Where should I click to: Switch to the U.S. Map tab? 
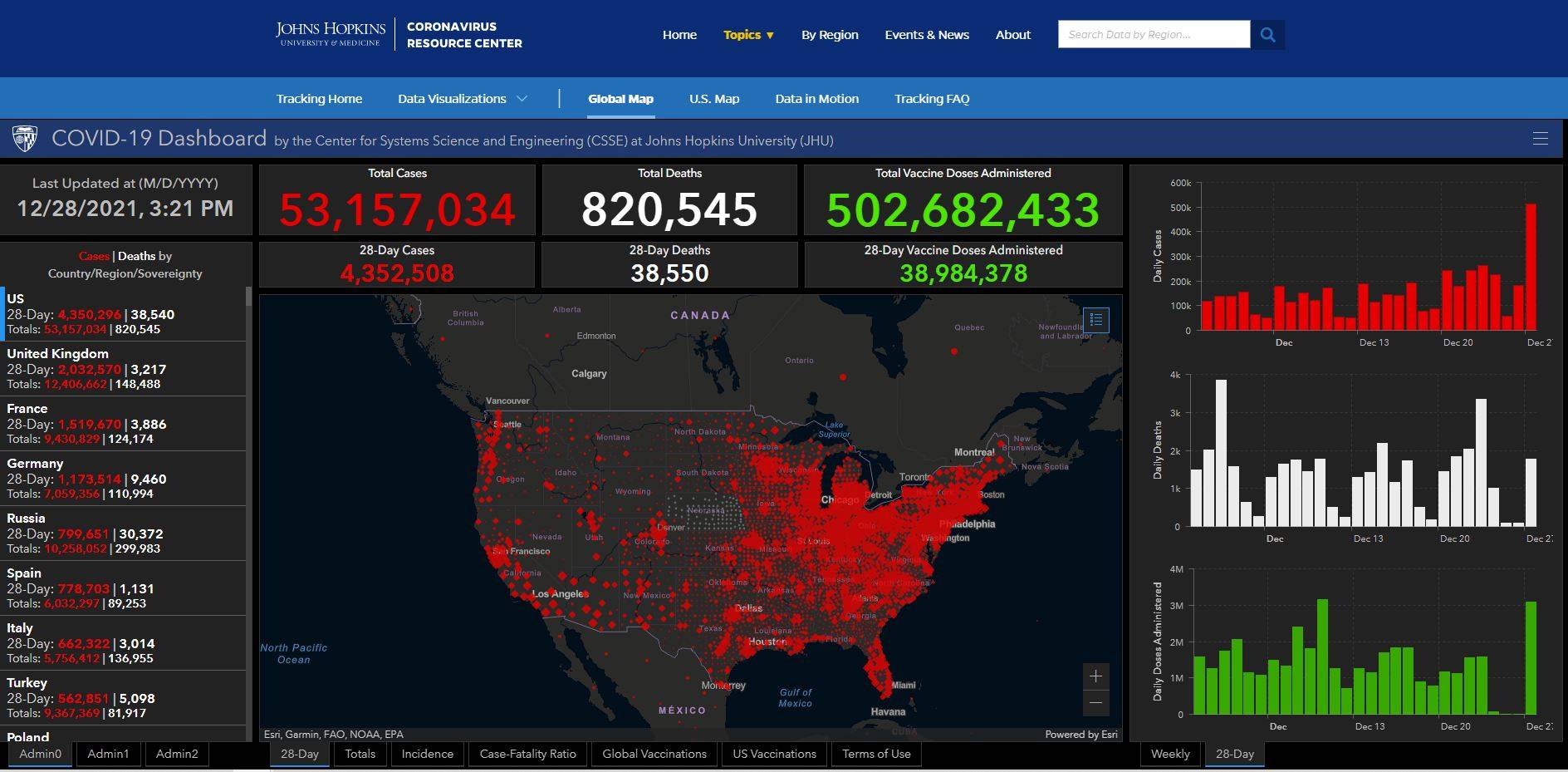click(713, 99)
